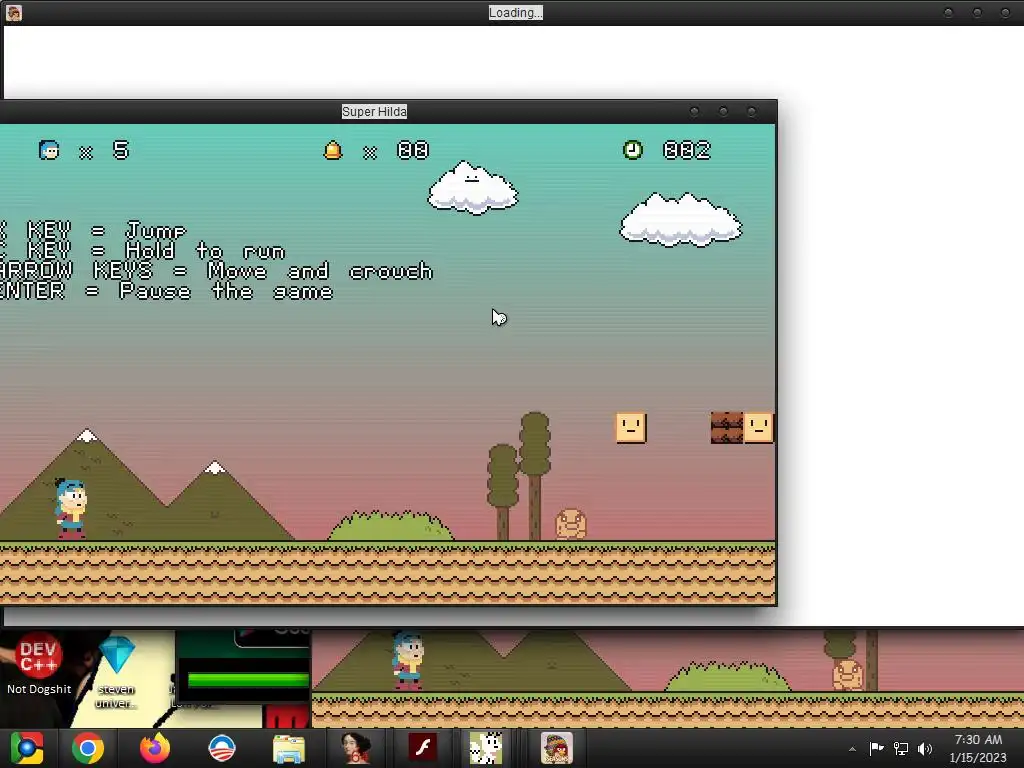Click the golden bell counter icon
The height and width of the screenshot is (768, 1024).
(x=333, y=151)
